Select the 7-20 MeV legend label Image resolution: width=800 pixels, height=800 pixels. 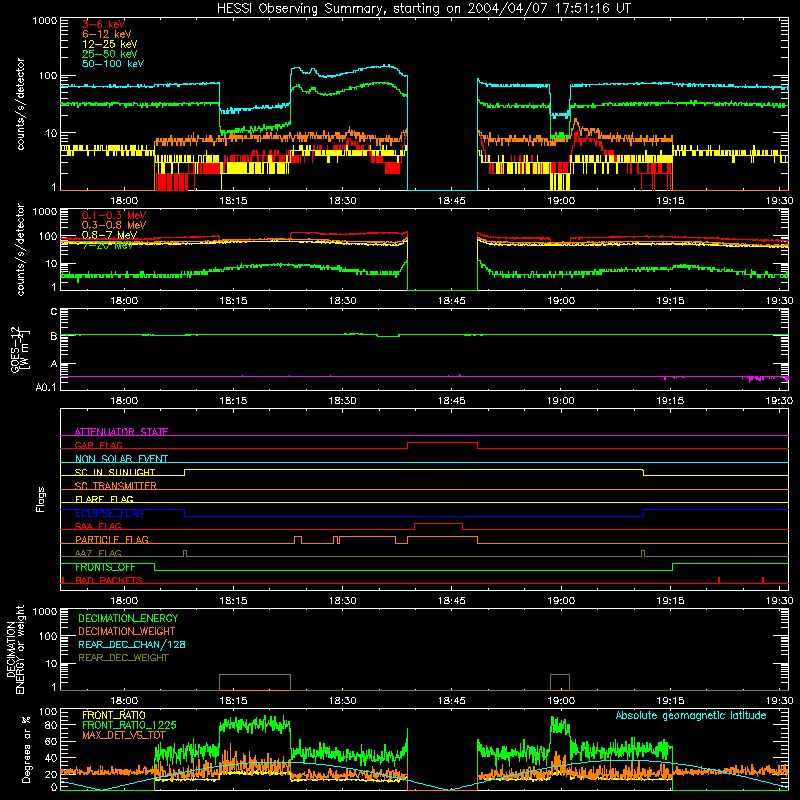[107, 245]
